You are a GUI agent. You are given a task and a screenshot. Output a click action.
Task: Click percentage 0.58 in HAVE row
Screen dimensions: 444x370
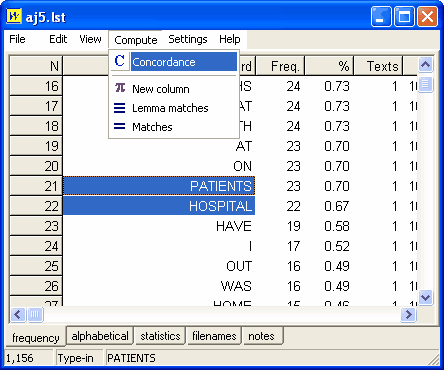[337, 226]
